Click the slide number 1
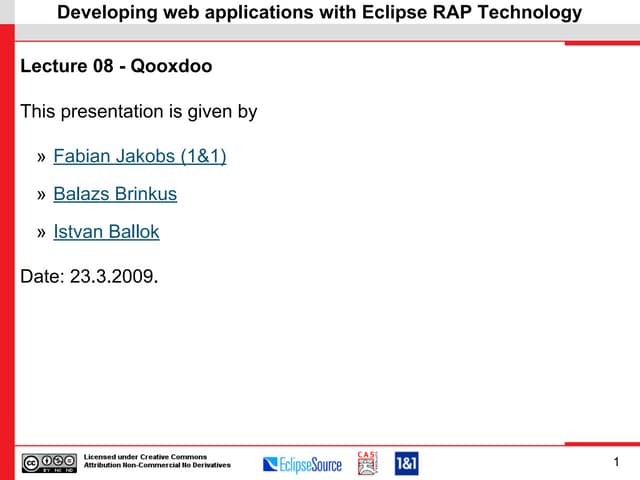This screenshot has height=480, width=640. 617,462
